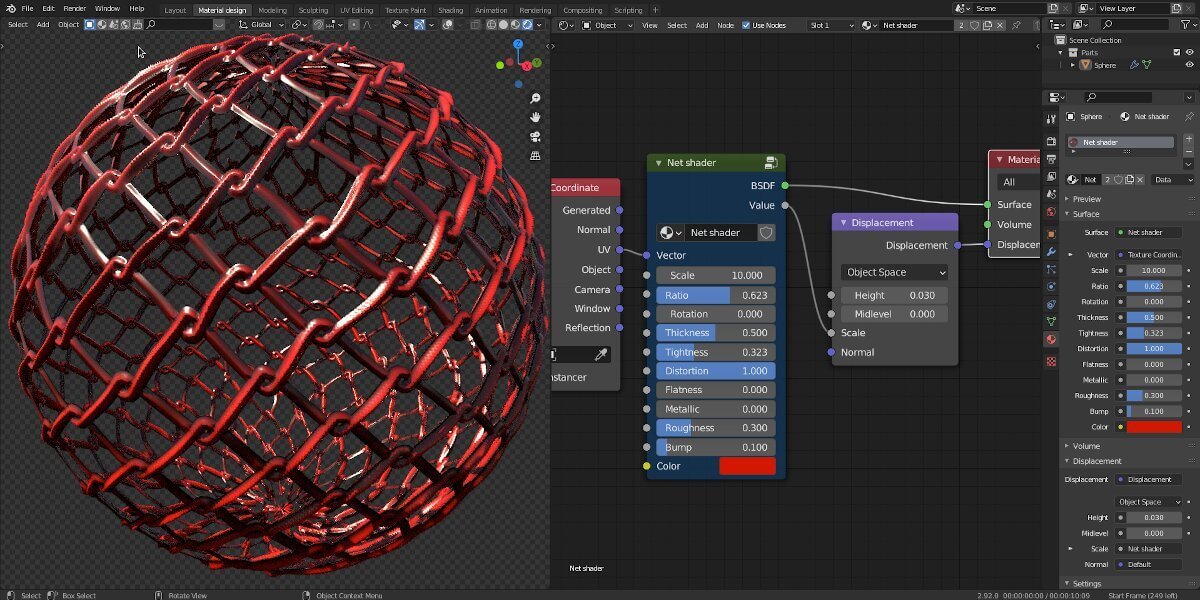This screenshot has height=600, width=1200.
Task: Open the Node menu in the shader editor
Action: coord(728,25)
